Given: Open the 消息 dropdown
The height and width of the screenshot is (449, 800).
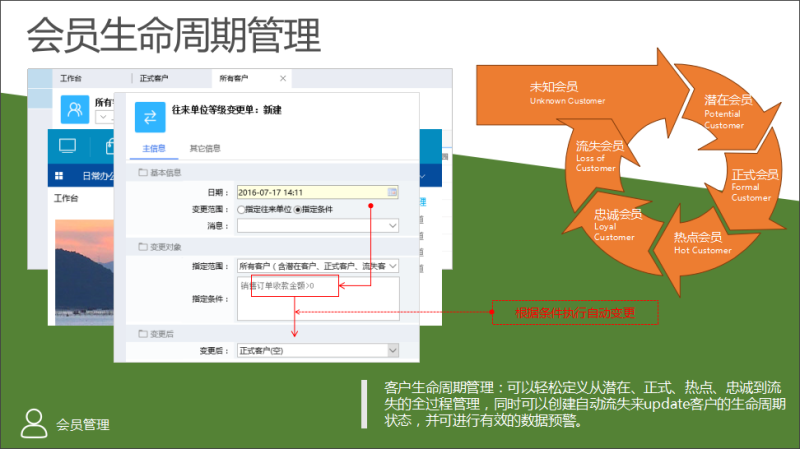Looking at the screenshot, I should 393,226.
